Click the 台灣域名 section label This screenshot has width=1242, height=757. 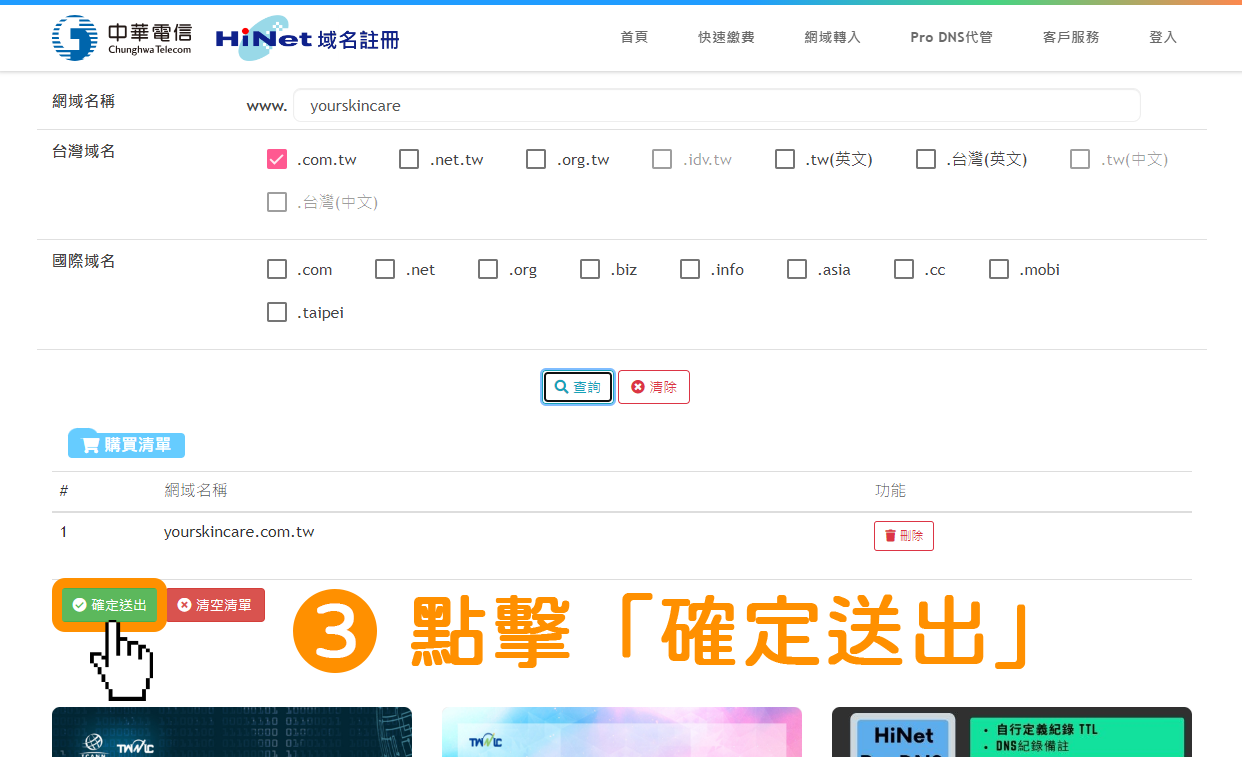[x=84, y=151]
